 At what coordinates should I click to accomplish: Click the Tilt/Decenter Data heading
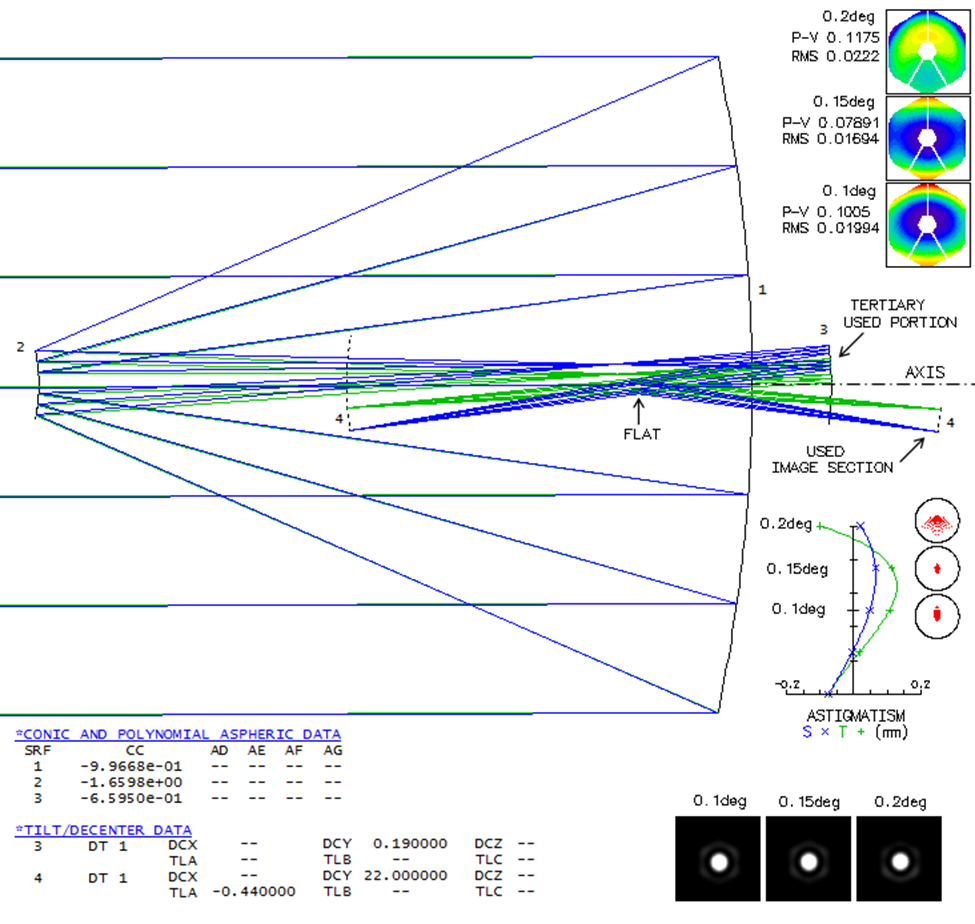click(104, 830)
